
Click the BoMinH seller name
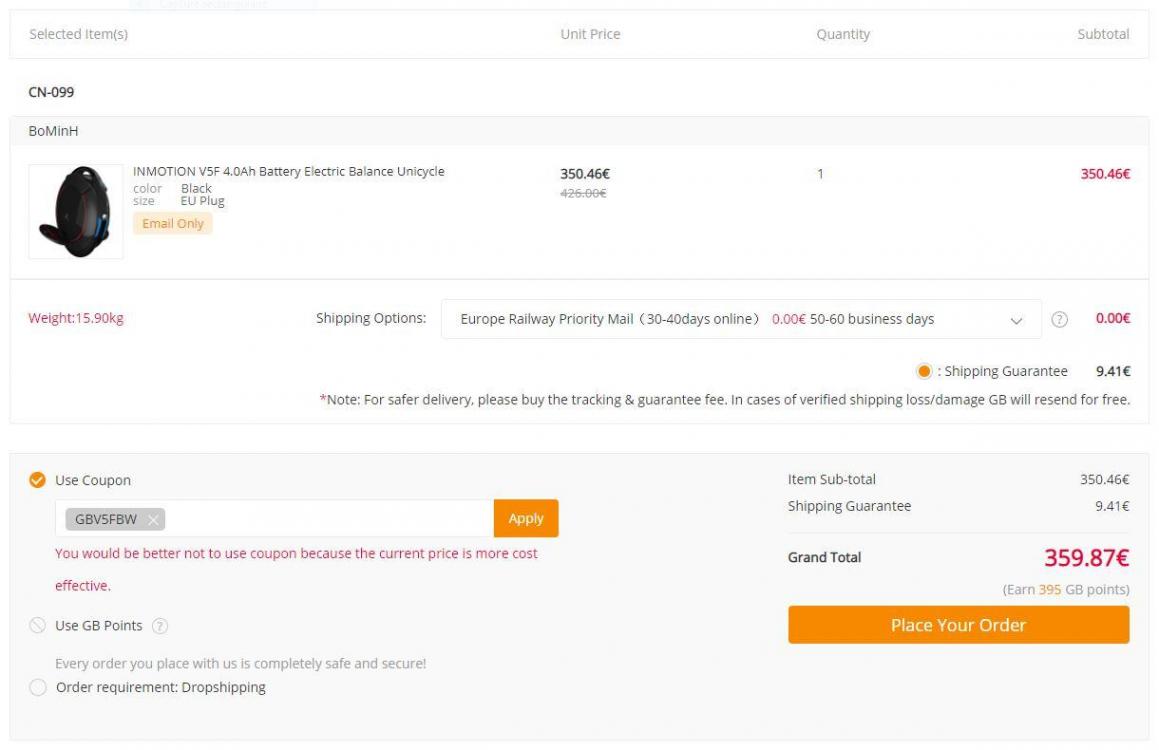click(53, 131)
